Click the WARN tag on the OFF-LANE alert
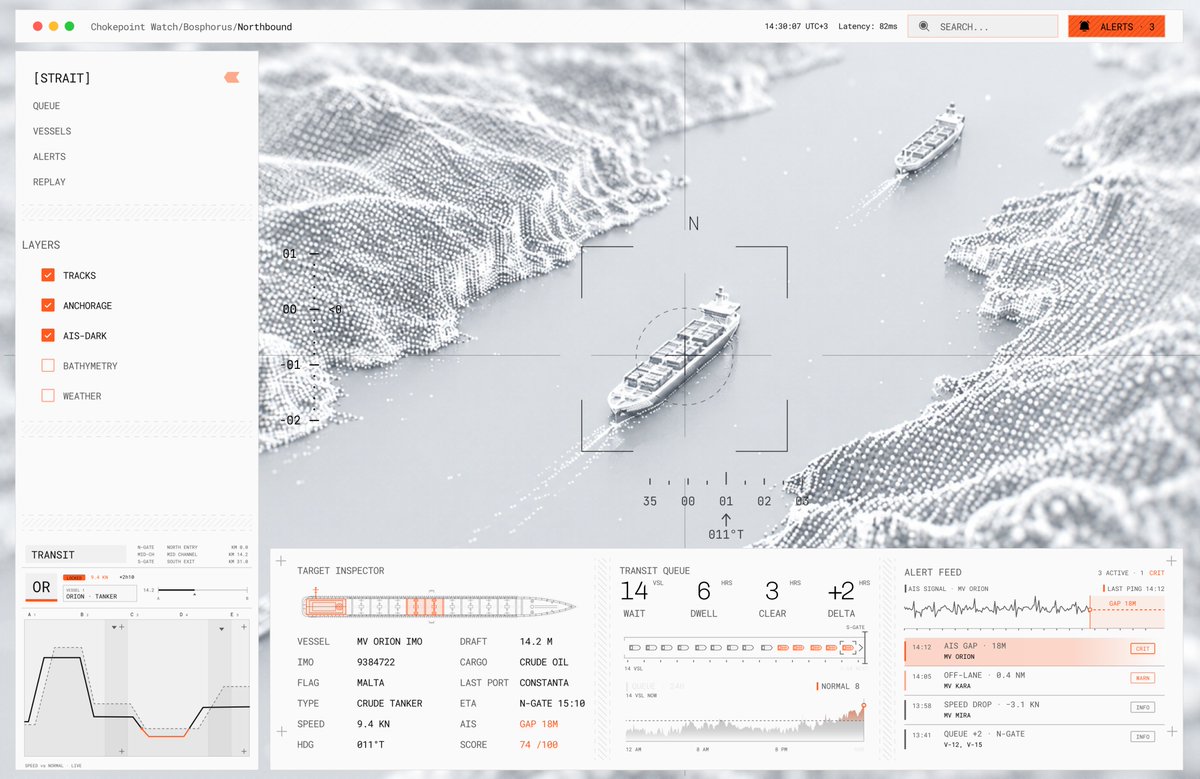 click(1141, 678)
